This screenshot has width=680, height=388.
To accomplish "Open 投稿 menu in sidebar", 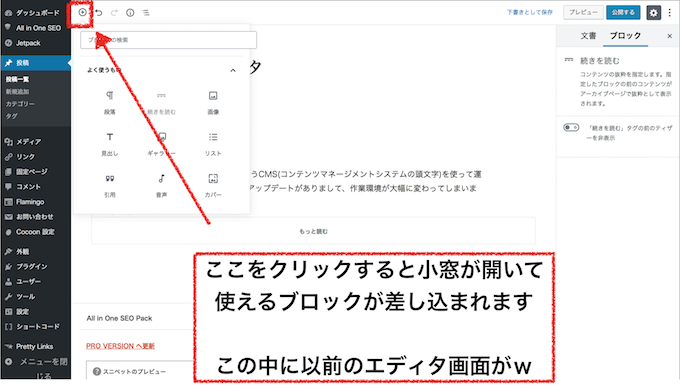I will click(x=36, y=63).
